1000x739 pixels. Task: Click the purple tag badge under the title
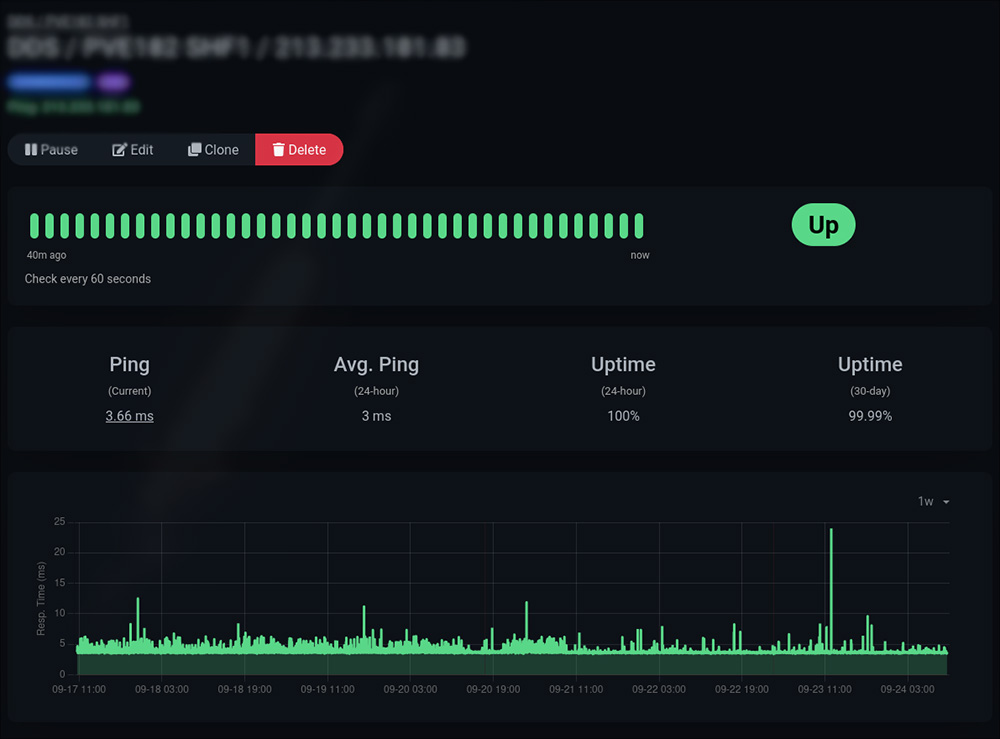click(112, 82)
